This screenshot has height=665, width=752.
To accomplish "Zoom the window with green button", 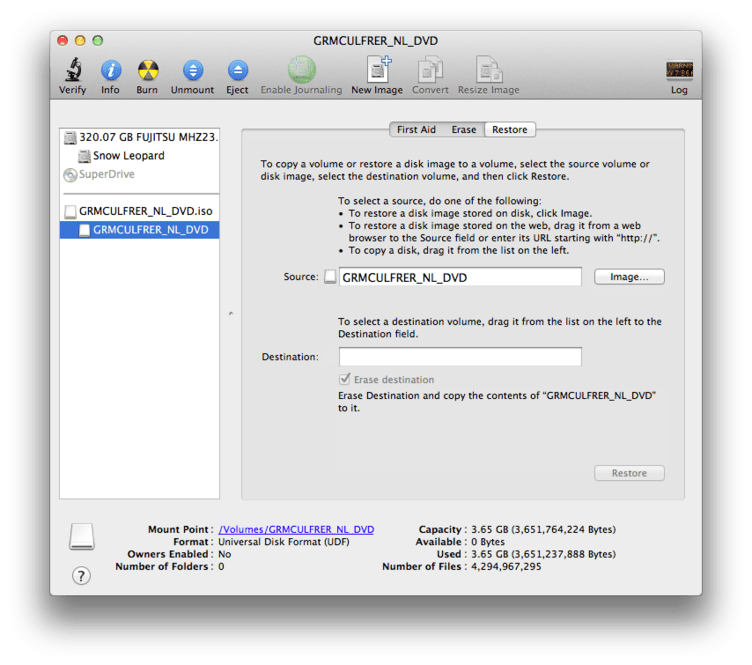I will coord(98,41).
